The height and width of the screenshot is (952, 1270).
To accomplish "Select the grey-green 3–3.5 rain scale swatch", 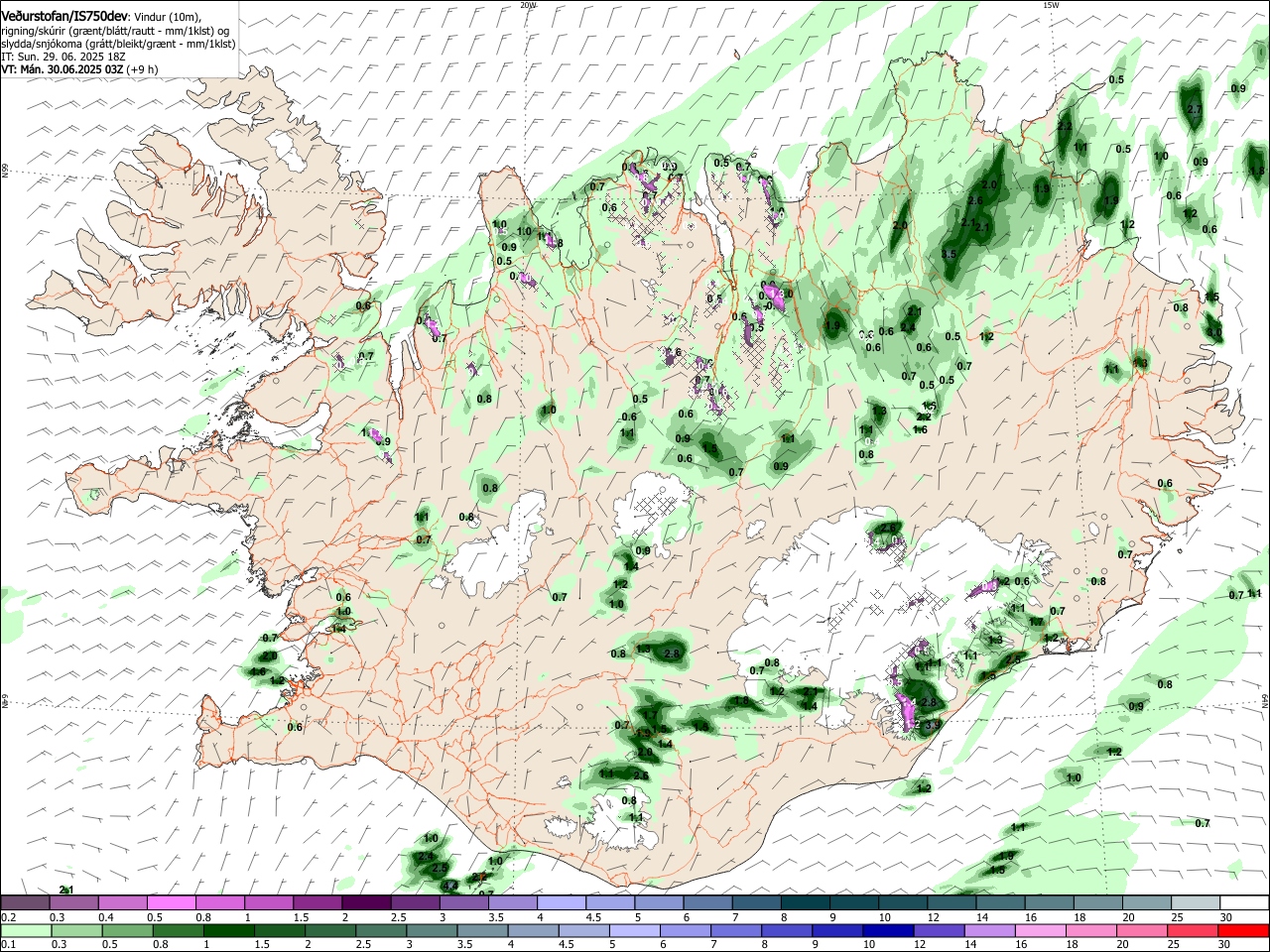I will 431,930.
